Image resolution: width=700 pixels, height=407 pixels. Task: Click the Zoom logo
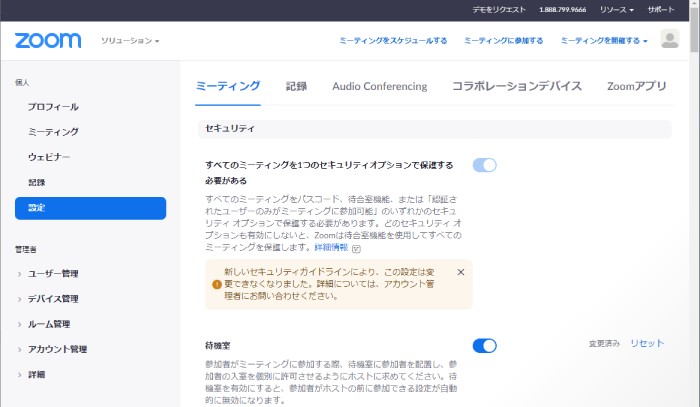pyautogui.click(x=48, y=40)
